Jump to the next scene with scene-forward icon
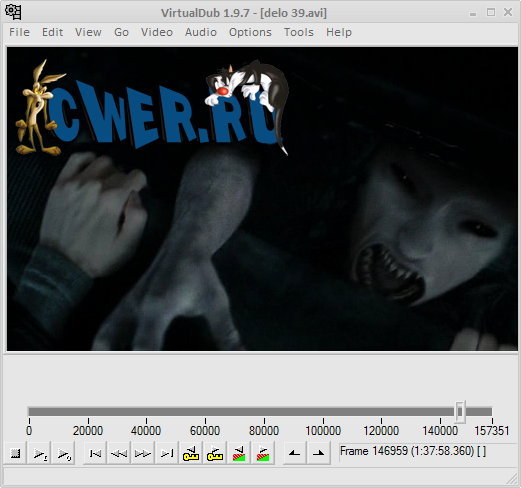This screenshot has height=488, width=521. tap(263, 453)
